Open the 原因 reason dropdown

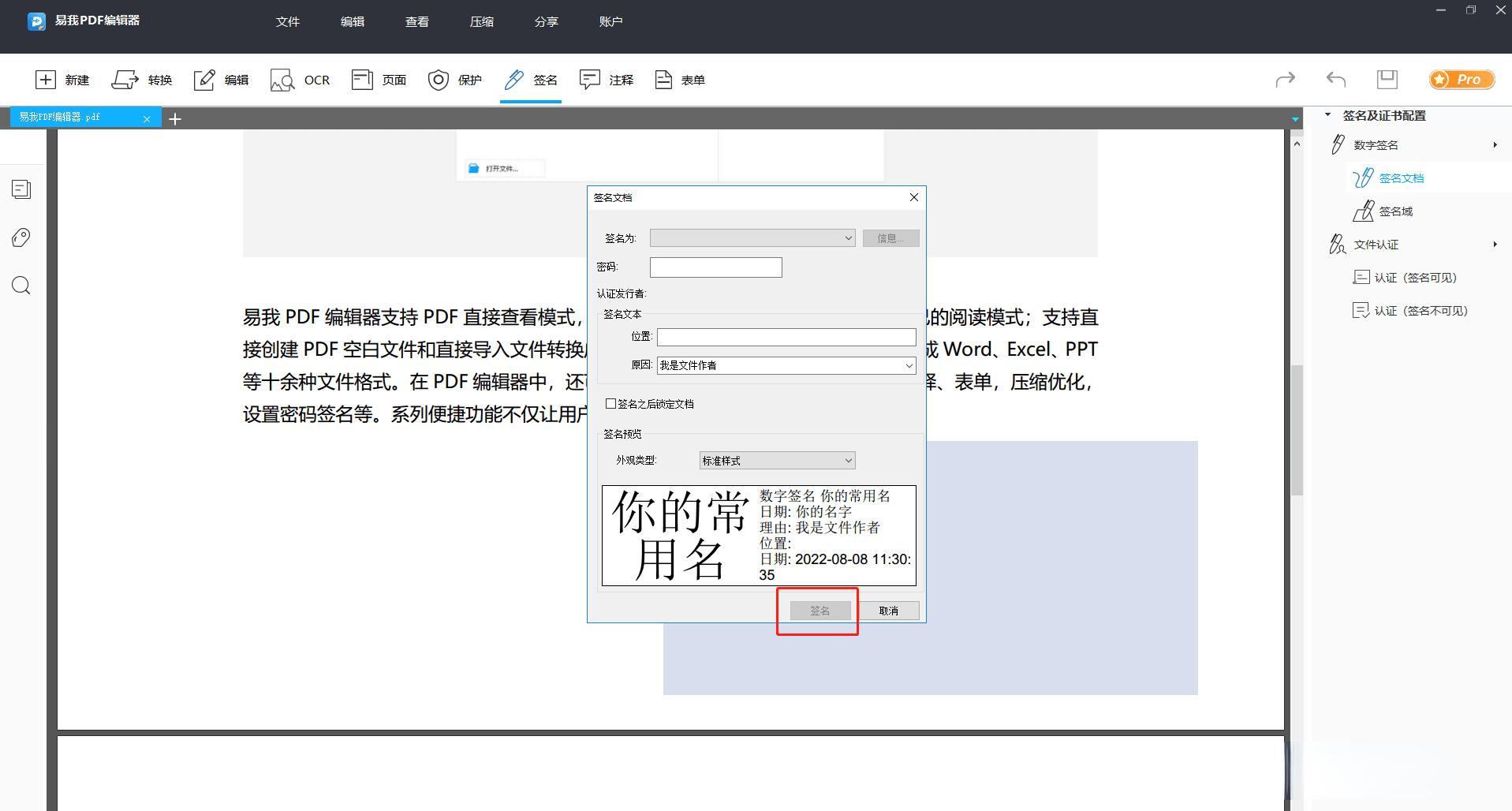[x=786, y=365]
